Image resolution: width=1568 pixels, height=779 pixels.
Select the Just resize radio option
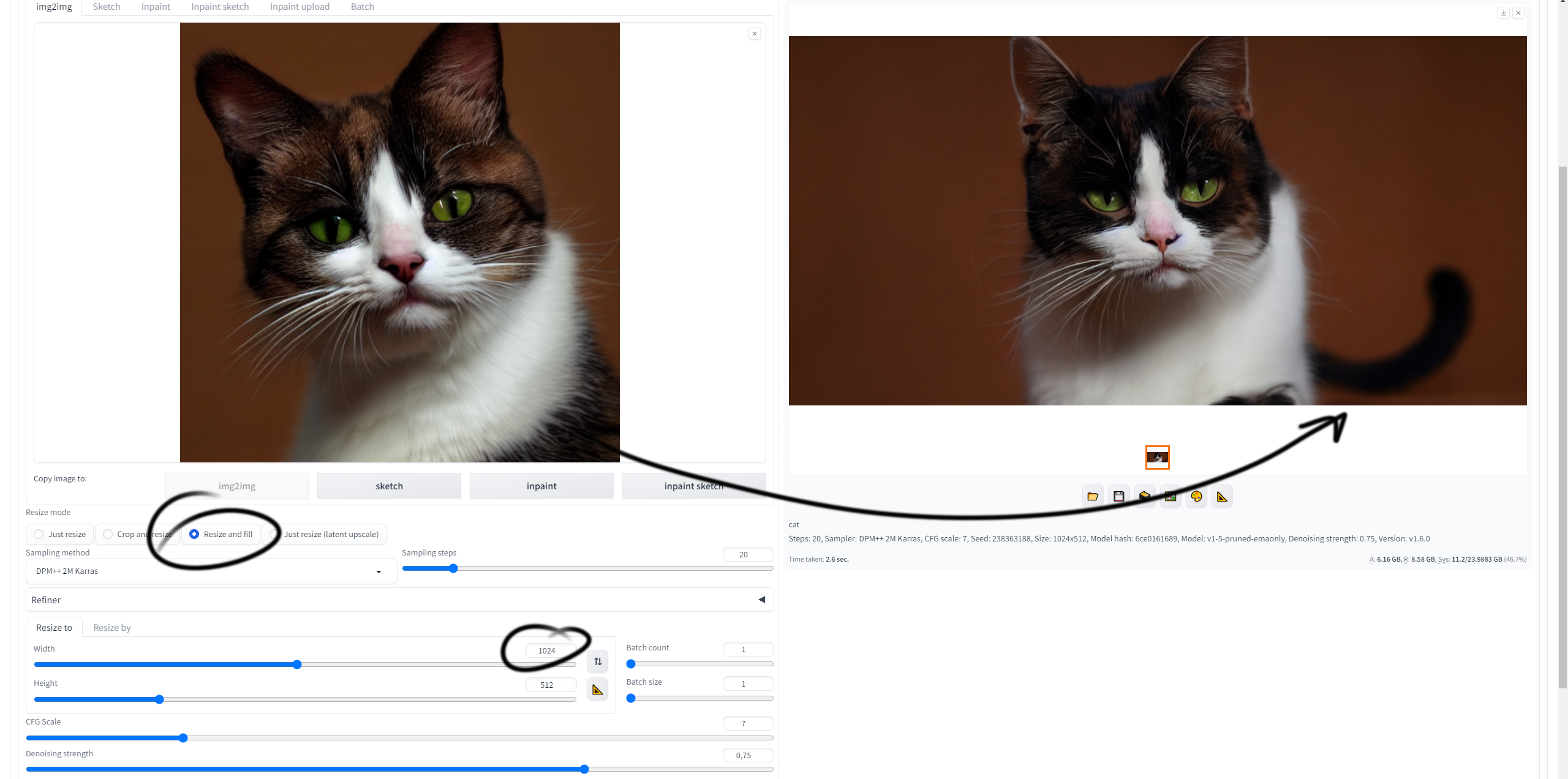(x=60, y=534)
